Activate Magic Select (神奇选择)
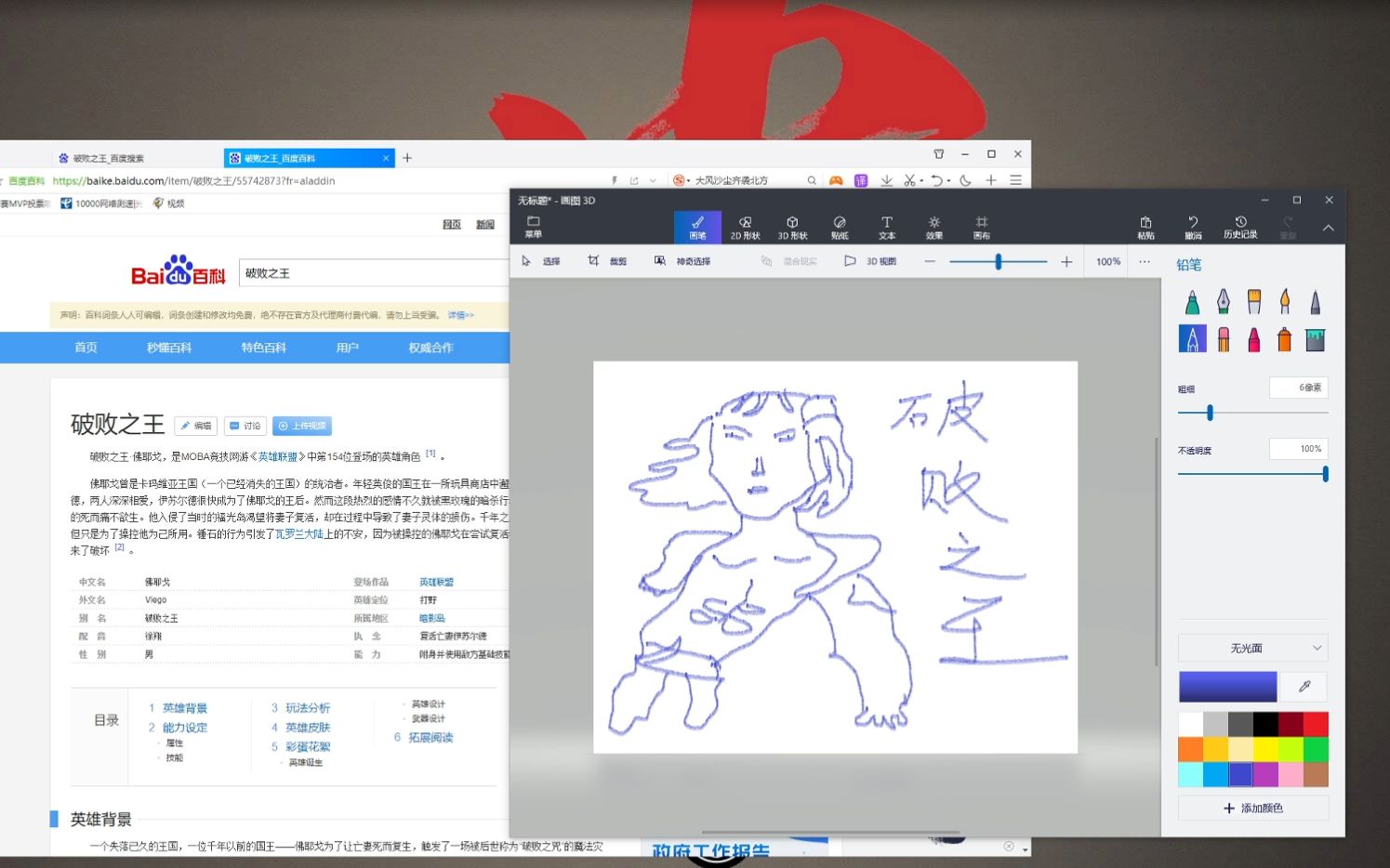This screenshot has height=868, width=1390. (x=682, y=261)
